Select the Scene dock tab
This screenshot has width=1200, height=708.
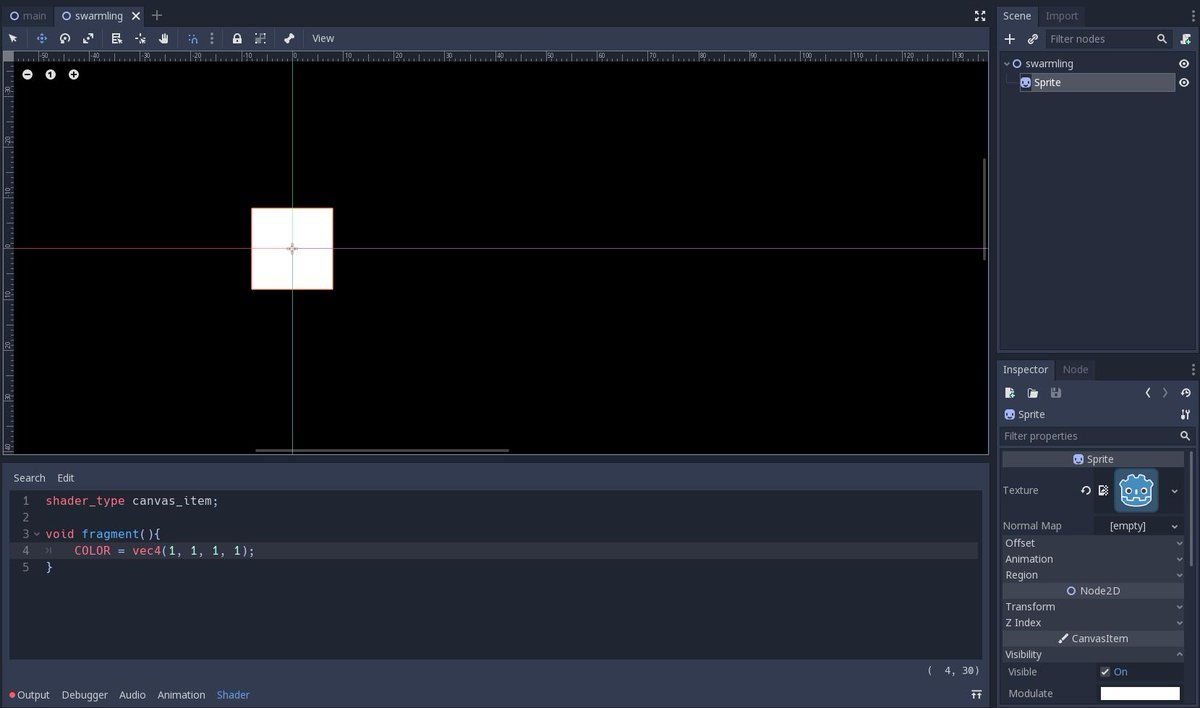tap(1017, 15)
